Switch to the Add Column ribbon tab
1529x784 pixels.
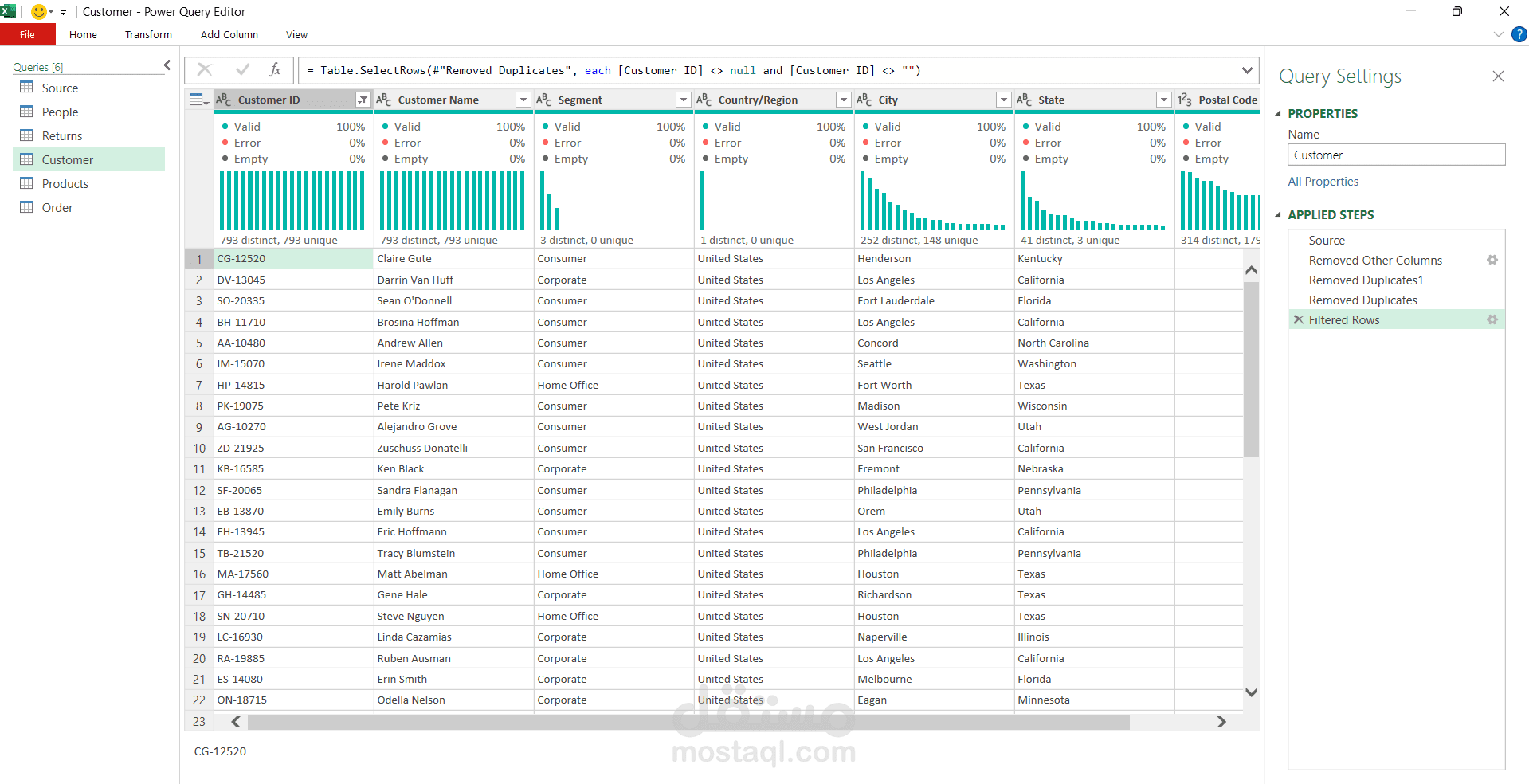point(229,34)
